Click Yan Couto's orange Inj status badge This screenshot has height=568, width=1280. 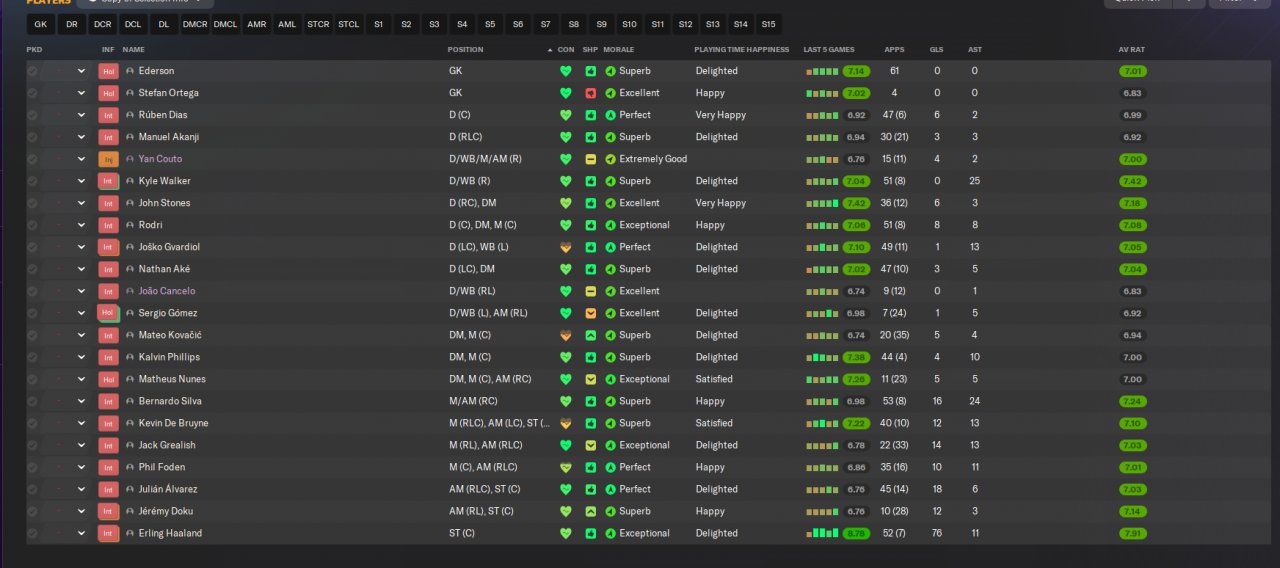tap(108, 159)
